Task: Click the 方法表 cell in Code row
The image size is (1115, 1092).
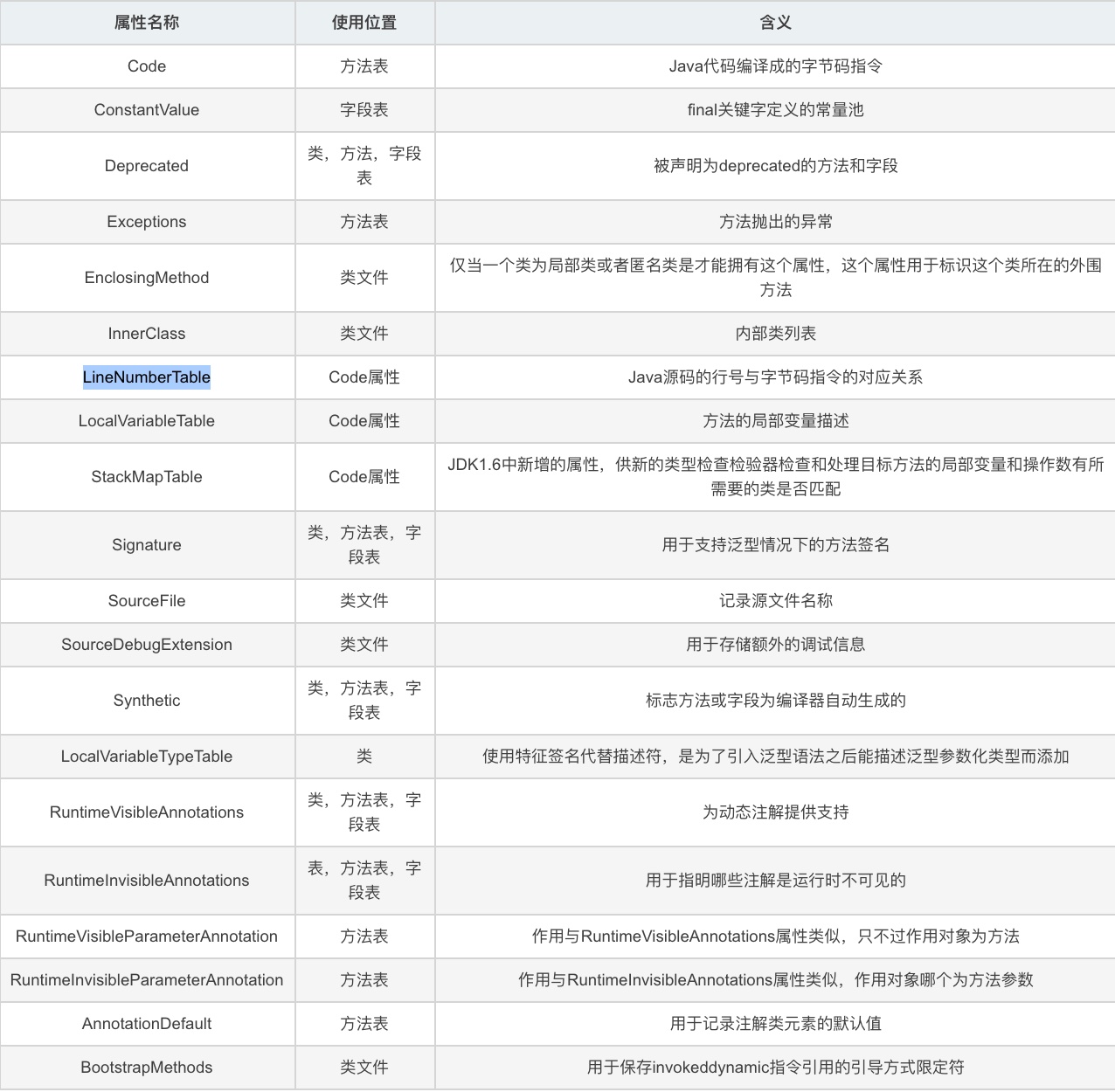Action: click(x=364, y=66)
